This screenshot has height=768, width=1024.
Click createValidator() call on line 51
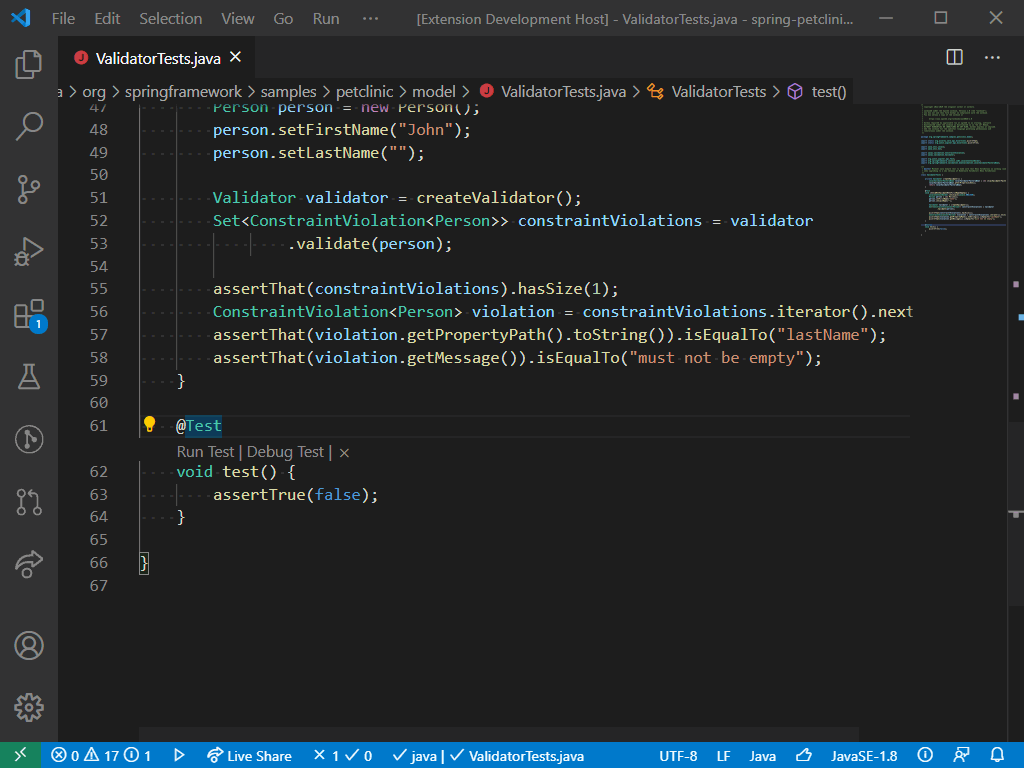point(494,197)
